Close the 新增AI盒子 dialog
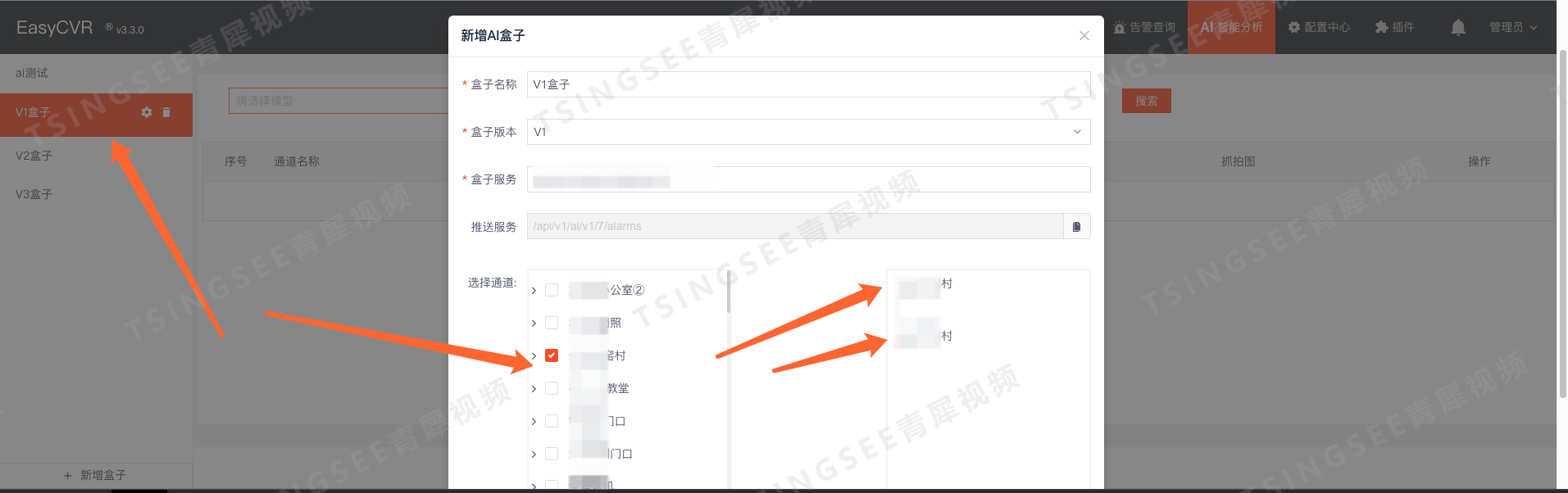Viewport: 1568px width, 493px height. click(x=1084, y=35)
